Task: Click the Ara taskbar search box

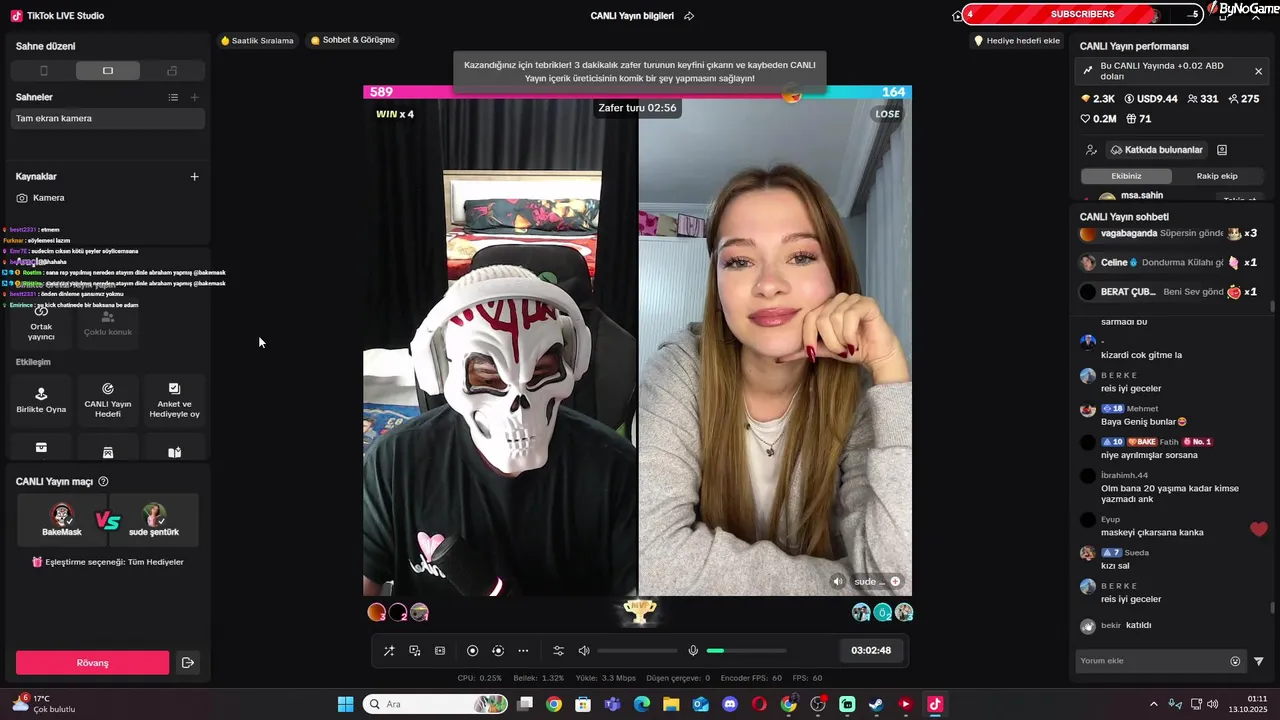Action: 437,704
